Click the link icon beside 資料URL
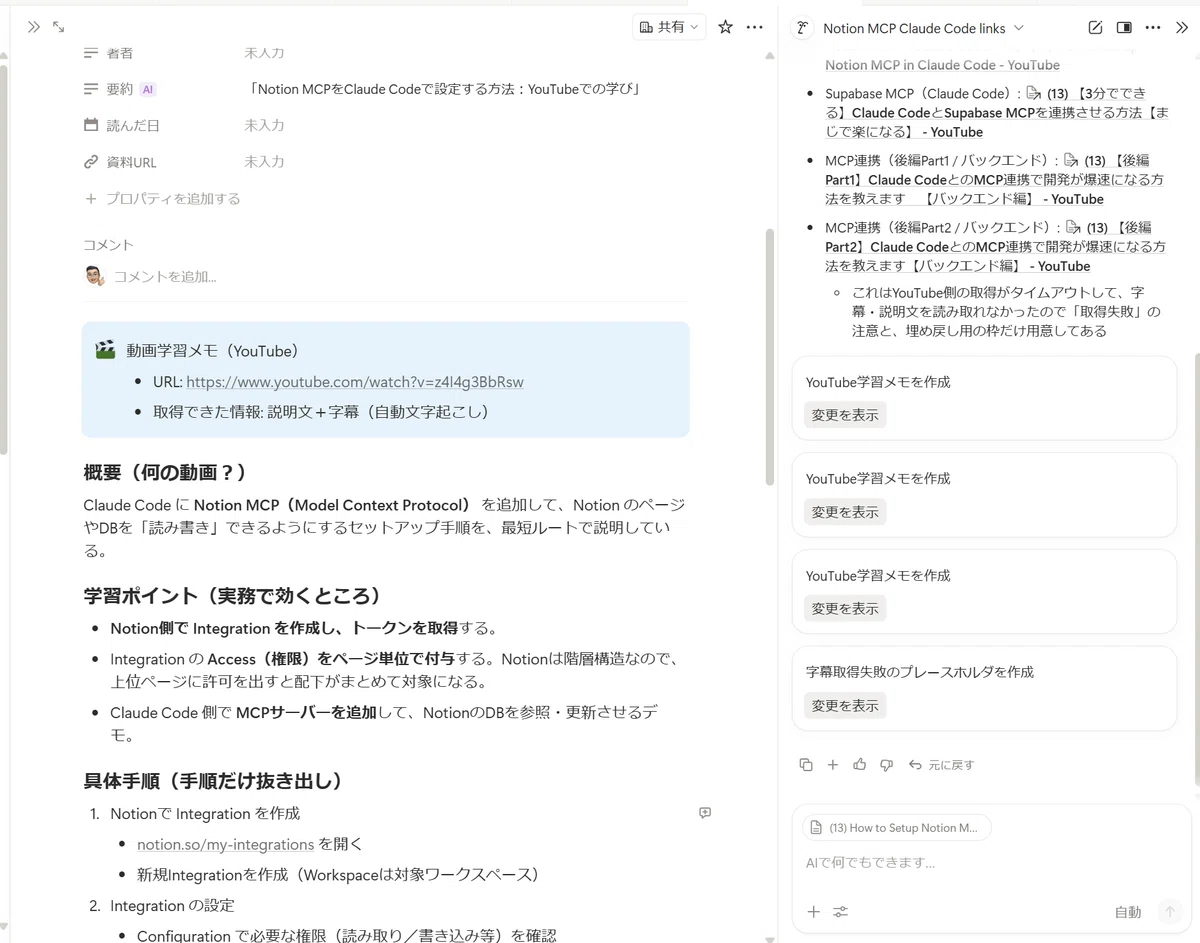 91,161
